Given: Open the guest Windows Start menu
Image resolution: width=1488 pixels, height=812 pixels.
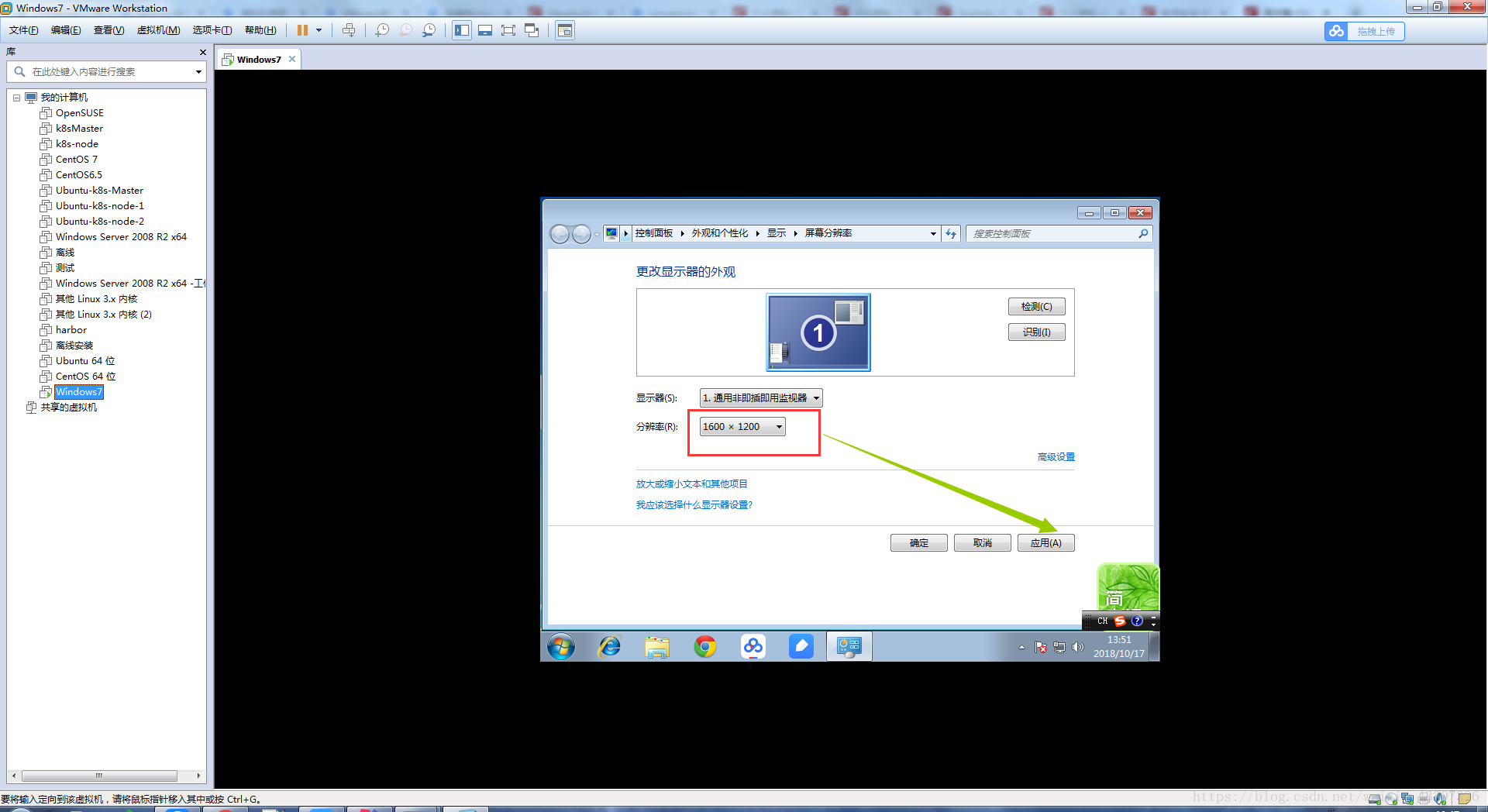Looking at the screenshot, I should click(x=561, y=646).
